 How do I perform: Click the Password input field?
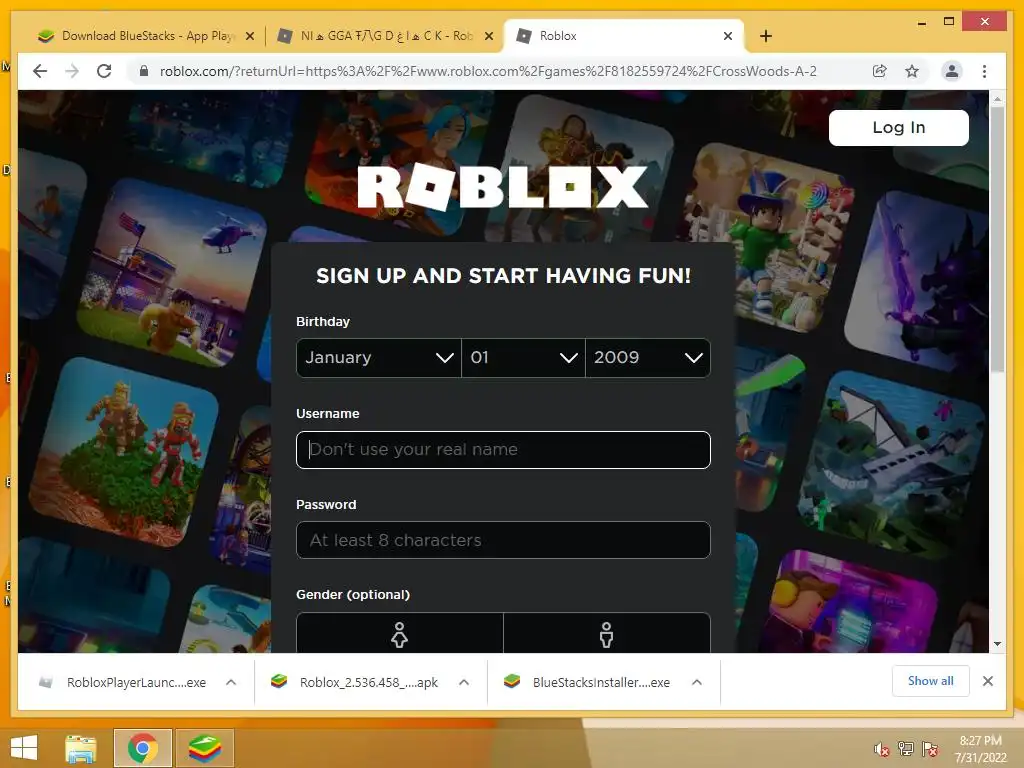[x=503, y=540]
